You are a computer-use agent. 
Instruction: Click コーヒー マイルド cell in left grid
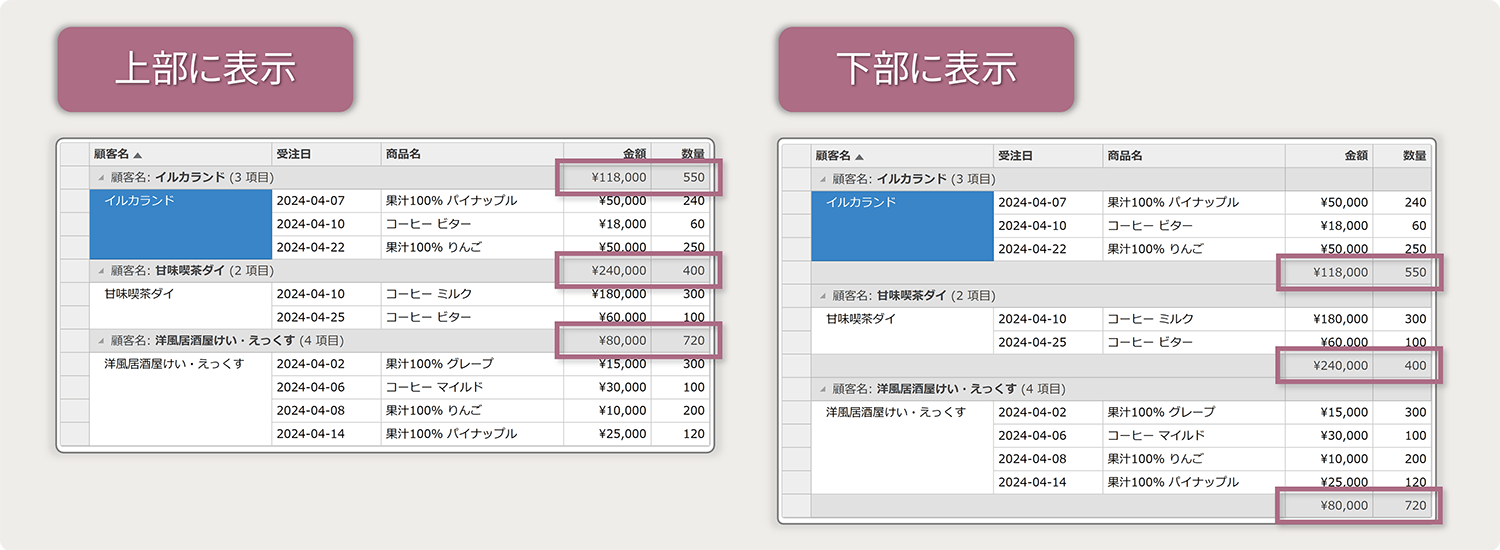[434, 387]
